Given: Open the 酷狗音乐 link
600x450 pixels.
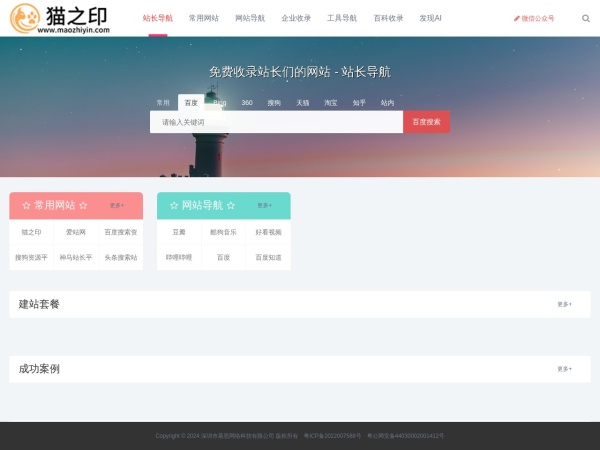Looking at the screenshot, I should pos(223,232).
